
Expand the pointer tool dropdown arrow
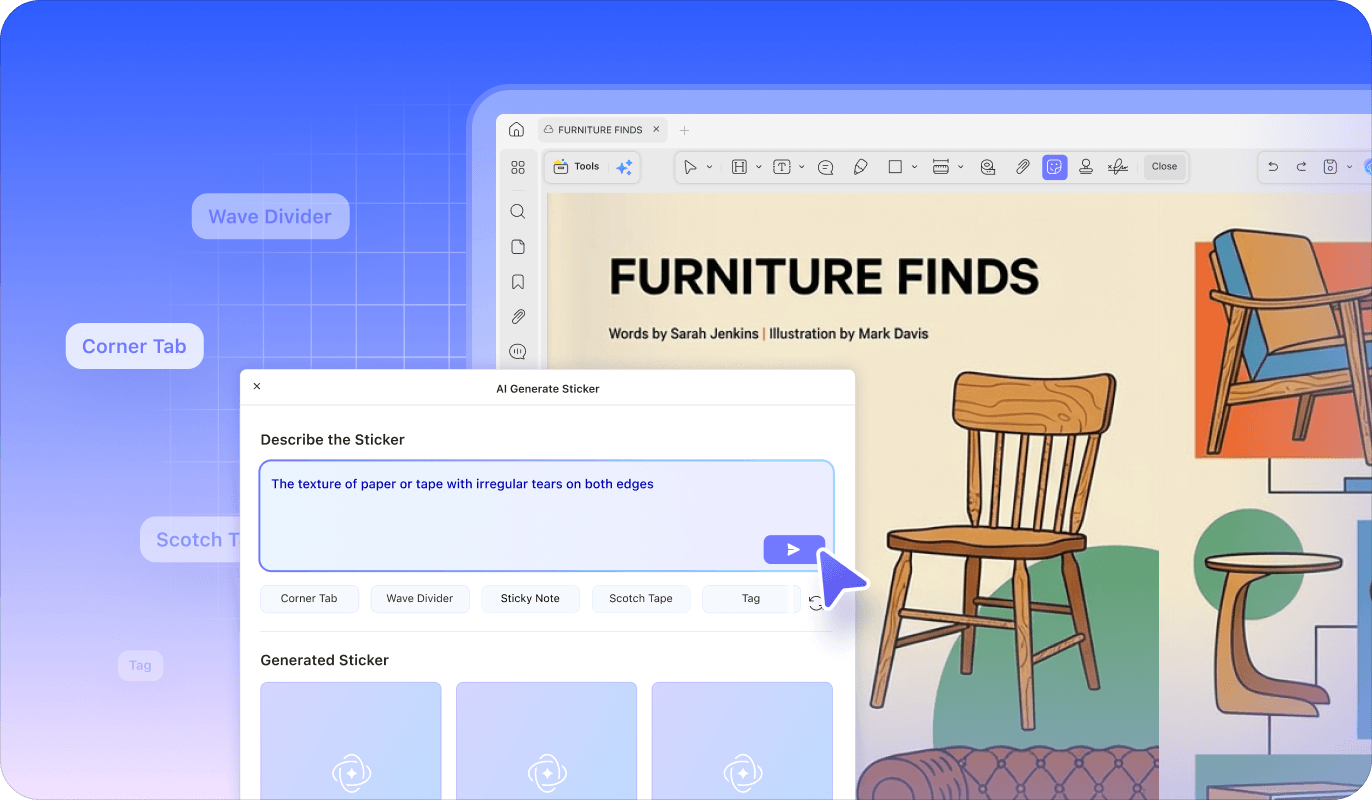click(x=709, y=167)
